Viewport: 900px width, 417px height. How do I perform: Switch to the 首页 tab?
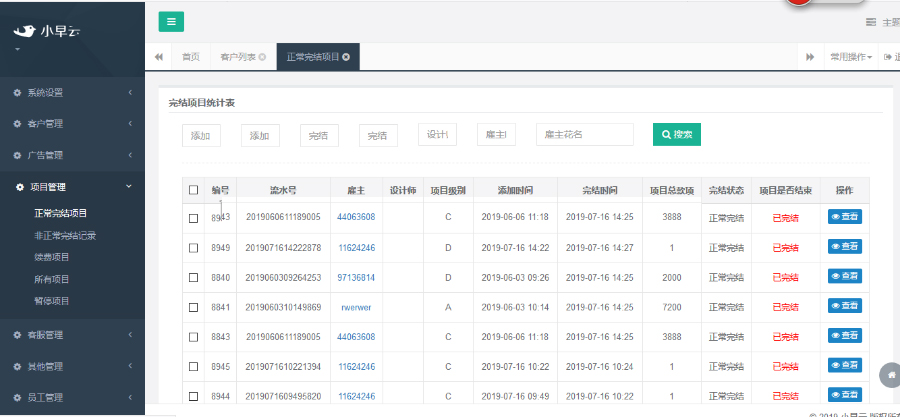click(190, 57)
